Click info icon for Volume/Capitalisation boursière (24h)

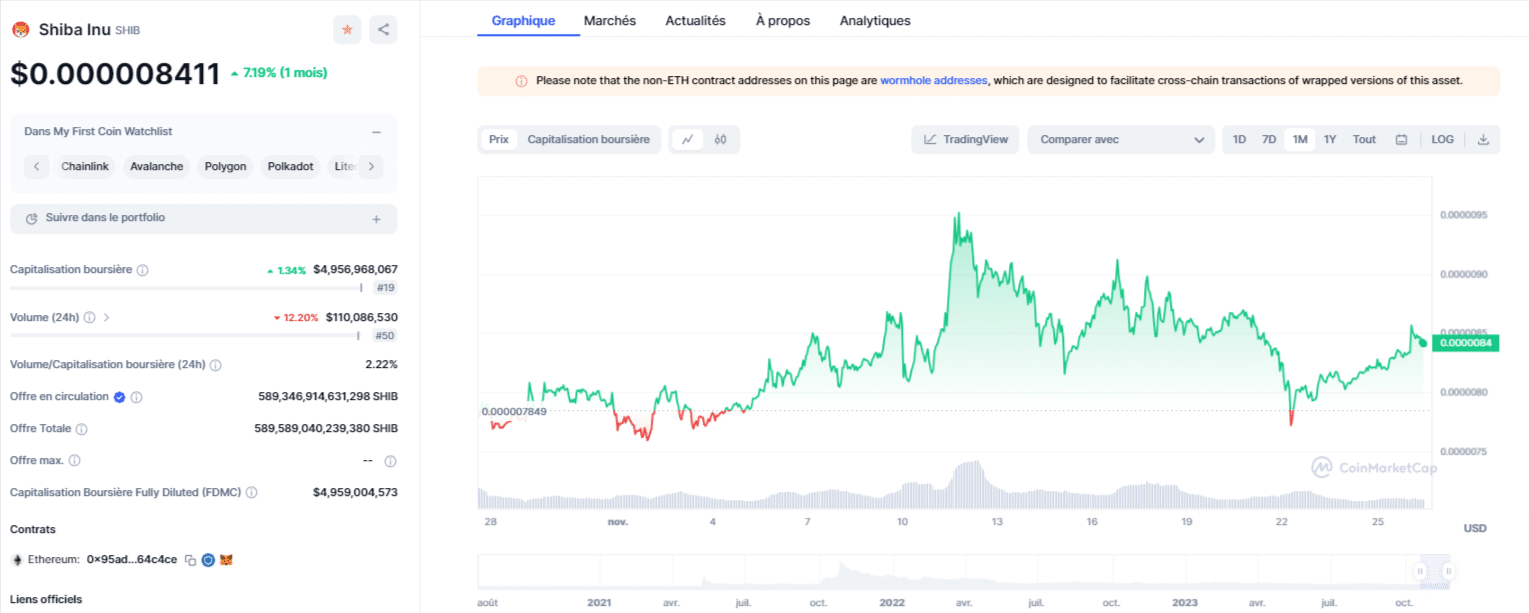pos(215,365)
